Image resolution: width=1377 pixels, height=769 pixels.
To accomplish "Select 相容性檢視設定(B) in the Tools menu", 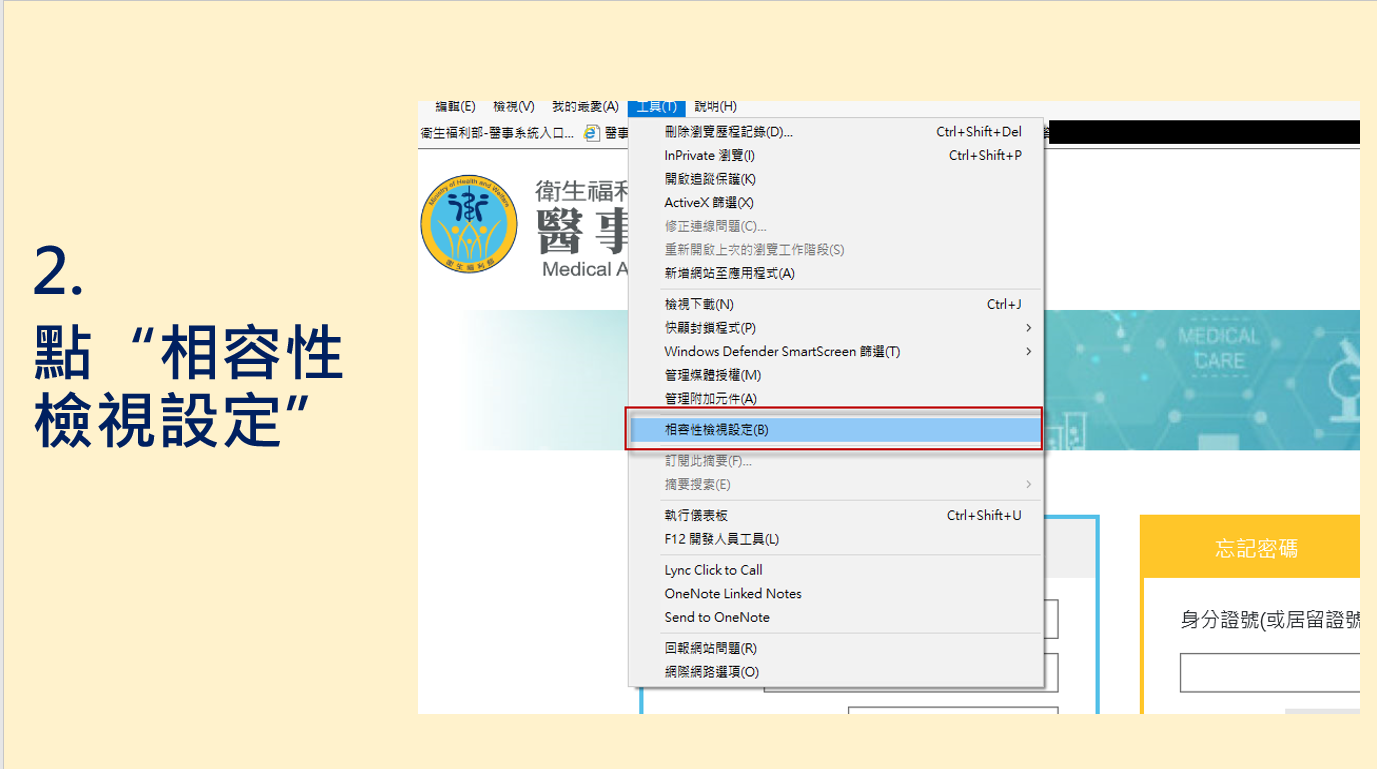I will tap(716, 430).
